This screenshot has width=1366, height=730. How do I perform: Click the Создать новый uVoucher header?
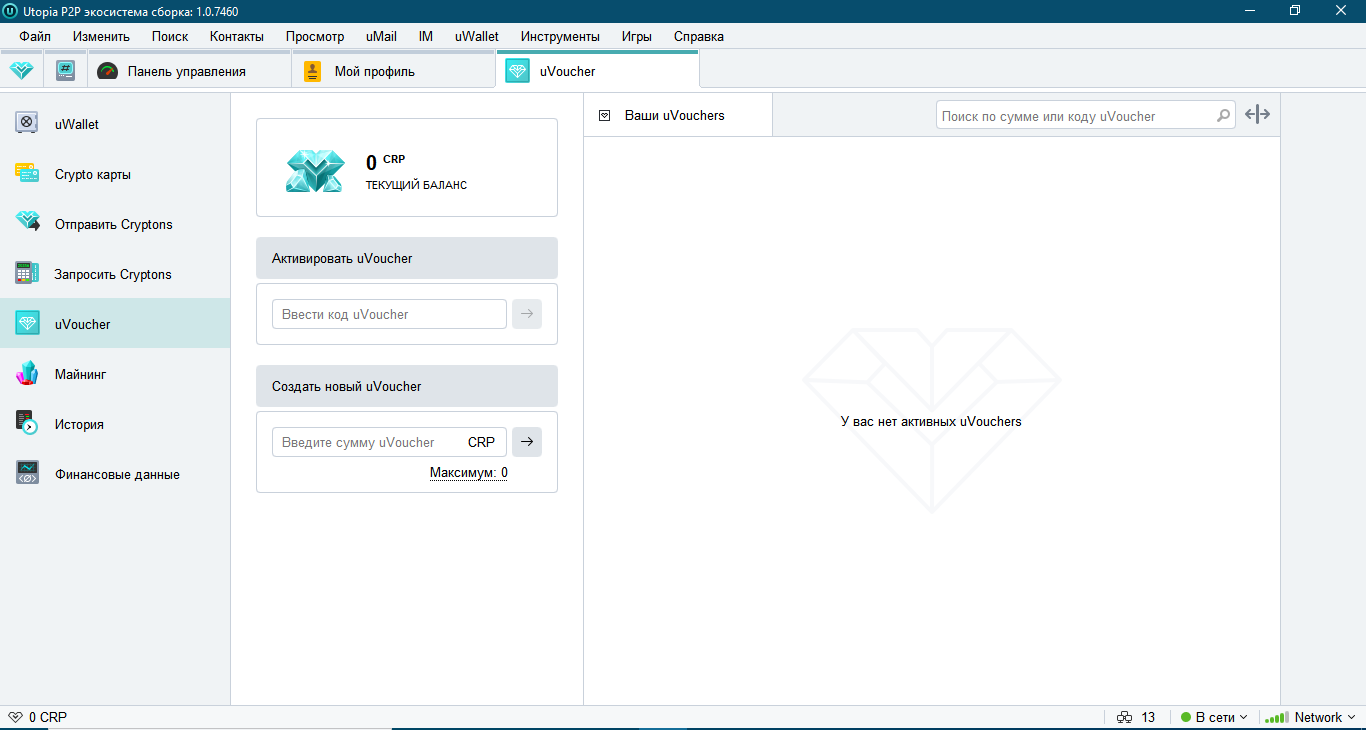(407, 386)
